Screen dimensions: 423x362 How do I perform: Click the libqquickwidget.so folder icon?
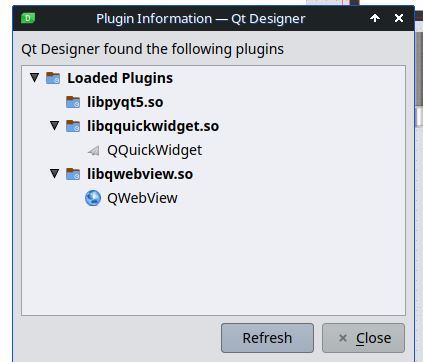click(x=73, y=126)
